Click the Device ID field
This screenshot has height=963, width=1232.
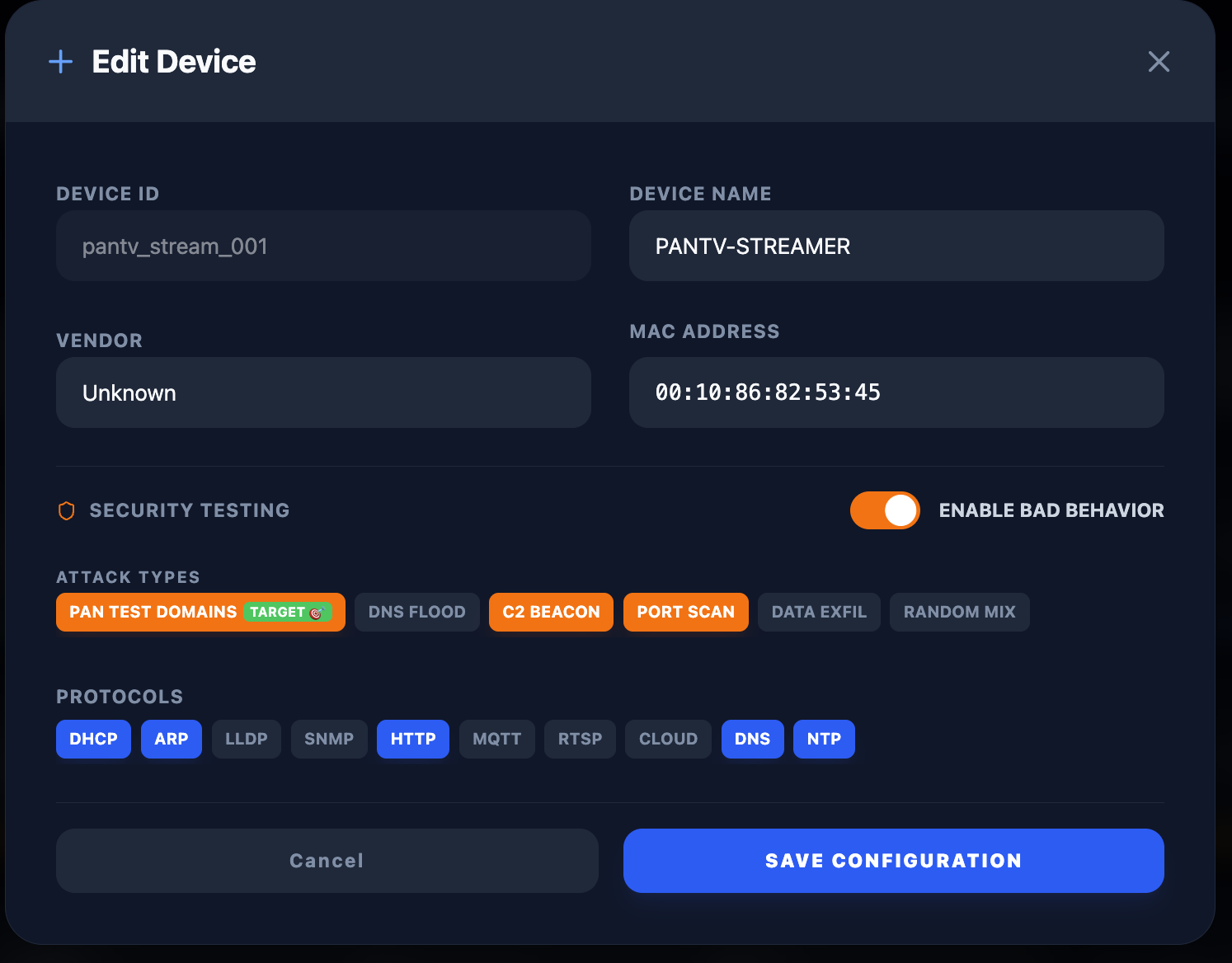[323, 246]
